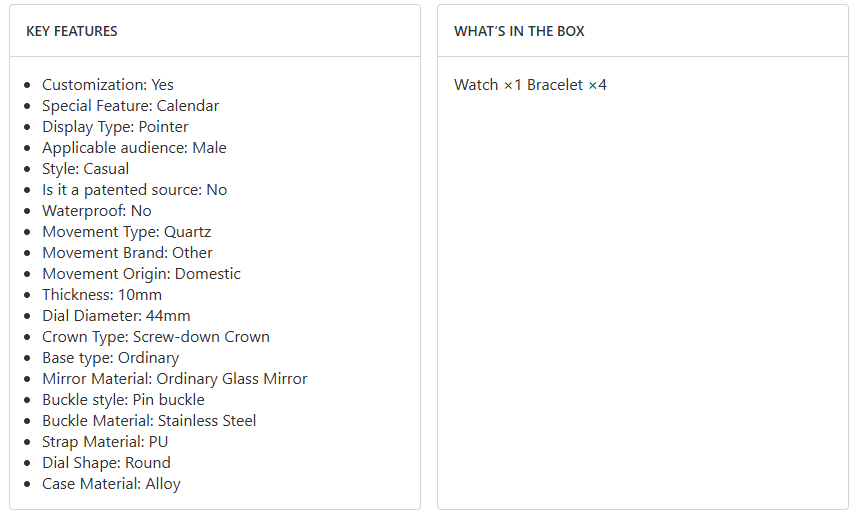Image resolution: width=862 pixels, height=519 pixels.
Task: Click the "Thickness: 10mm" specification
Action: coord(102,295)
